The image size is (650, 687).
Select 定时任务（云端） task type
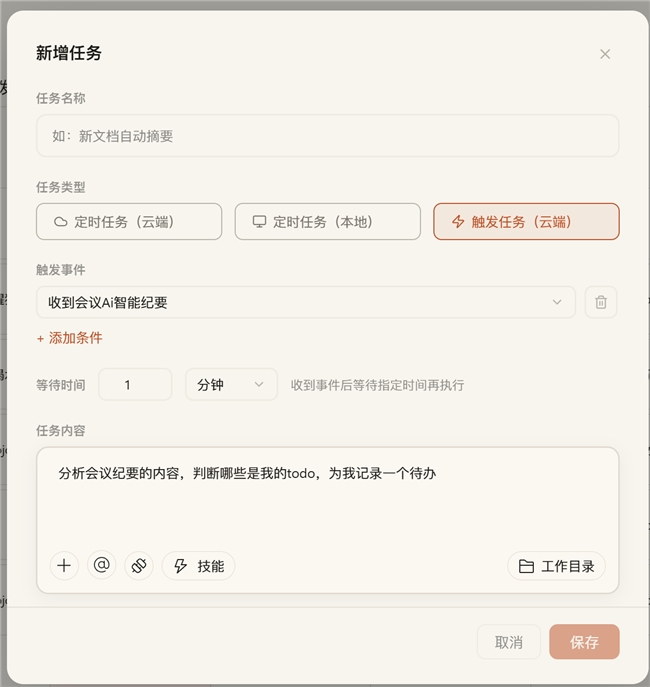coord(129,222)
